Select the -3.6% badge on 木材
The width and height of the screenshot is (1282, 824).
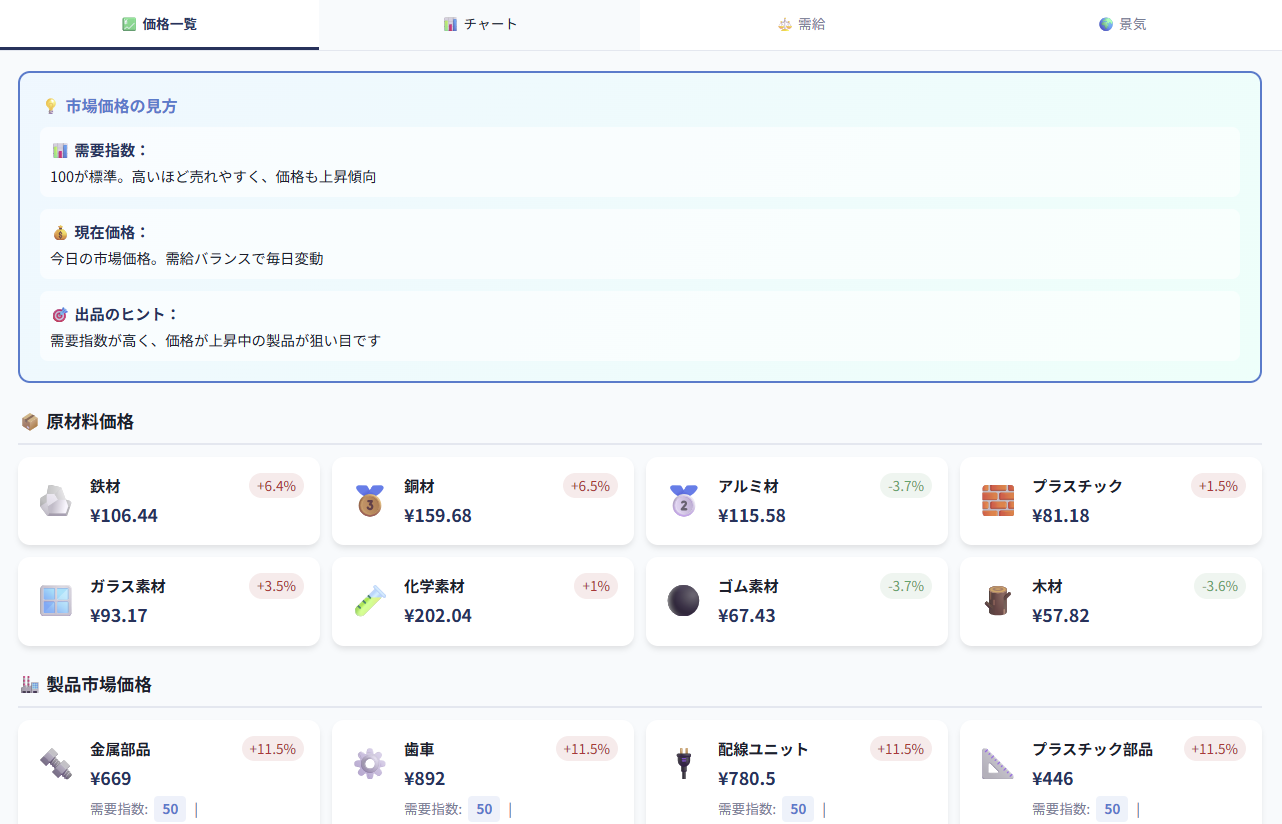1220,586
